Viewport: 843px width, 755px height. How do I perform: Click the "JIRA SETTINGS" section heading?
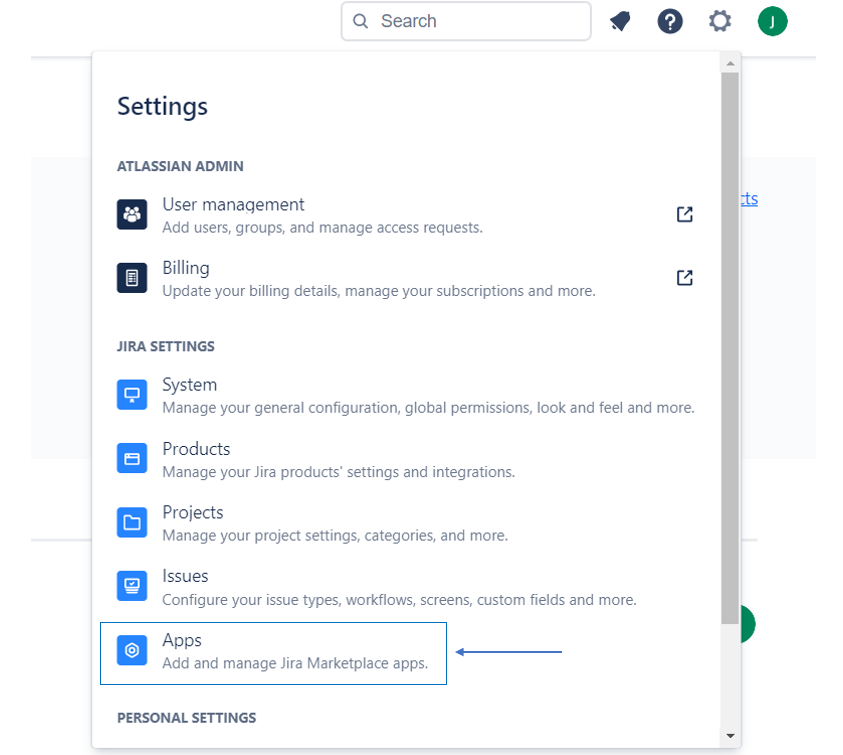point(166,346)
